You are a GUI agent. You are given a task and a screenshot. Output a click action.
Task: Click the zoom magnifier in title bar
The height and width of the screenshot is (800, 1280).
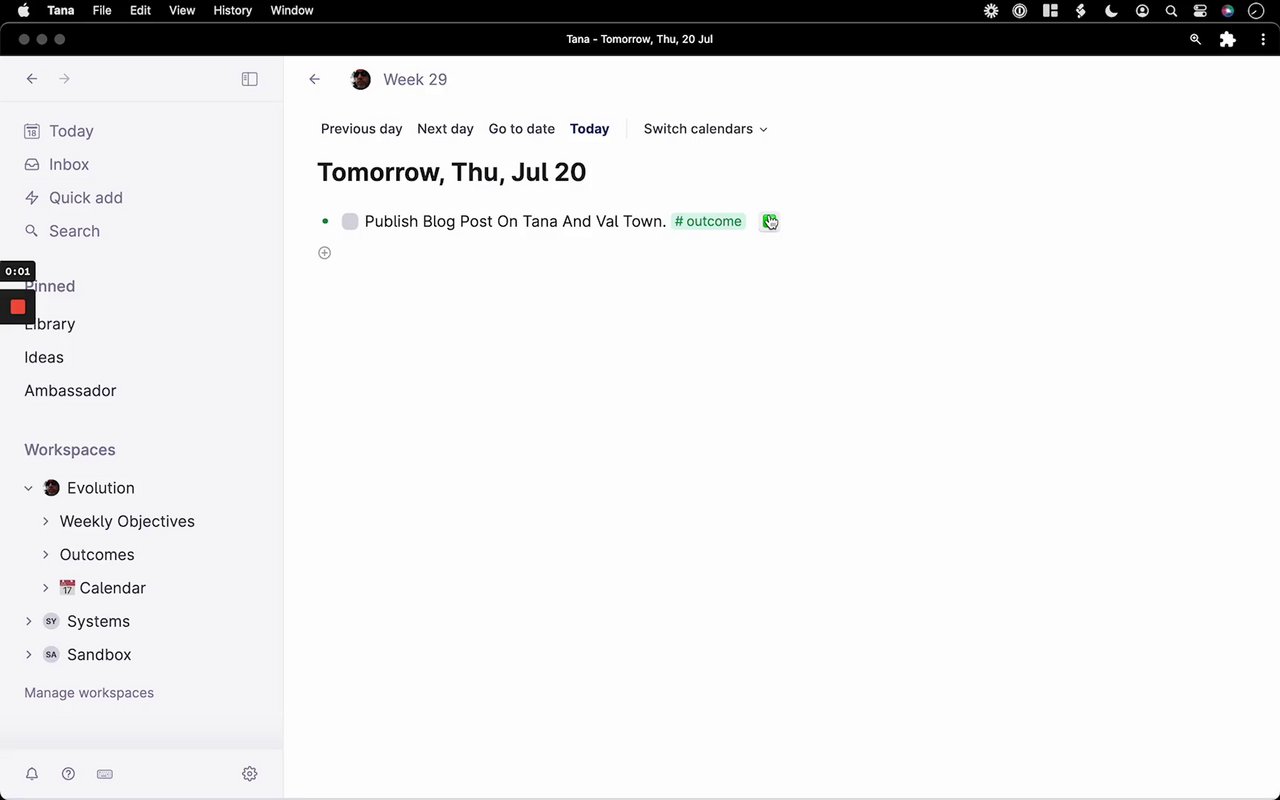(x=1195, y=39)
